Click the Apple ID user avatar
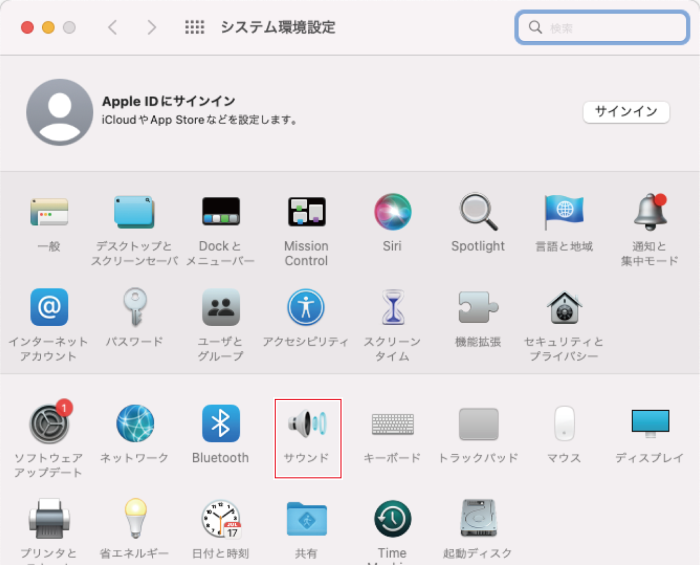 (59, 112)
